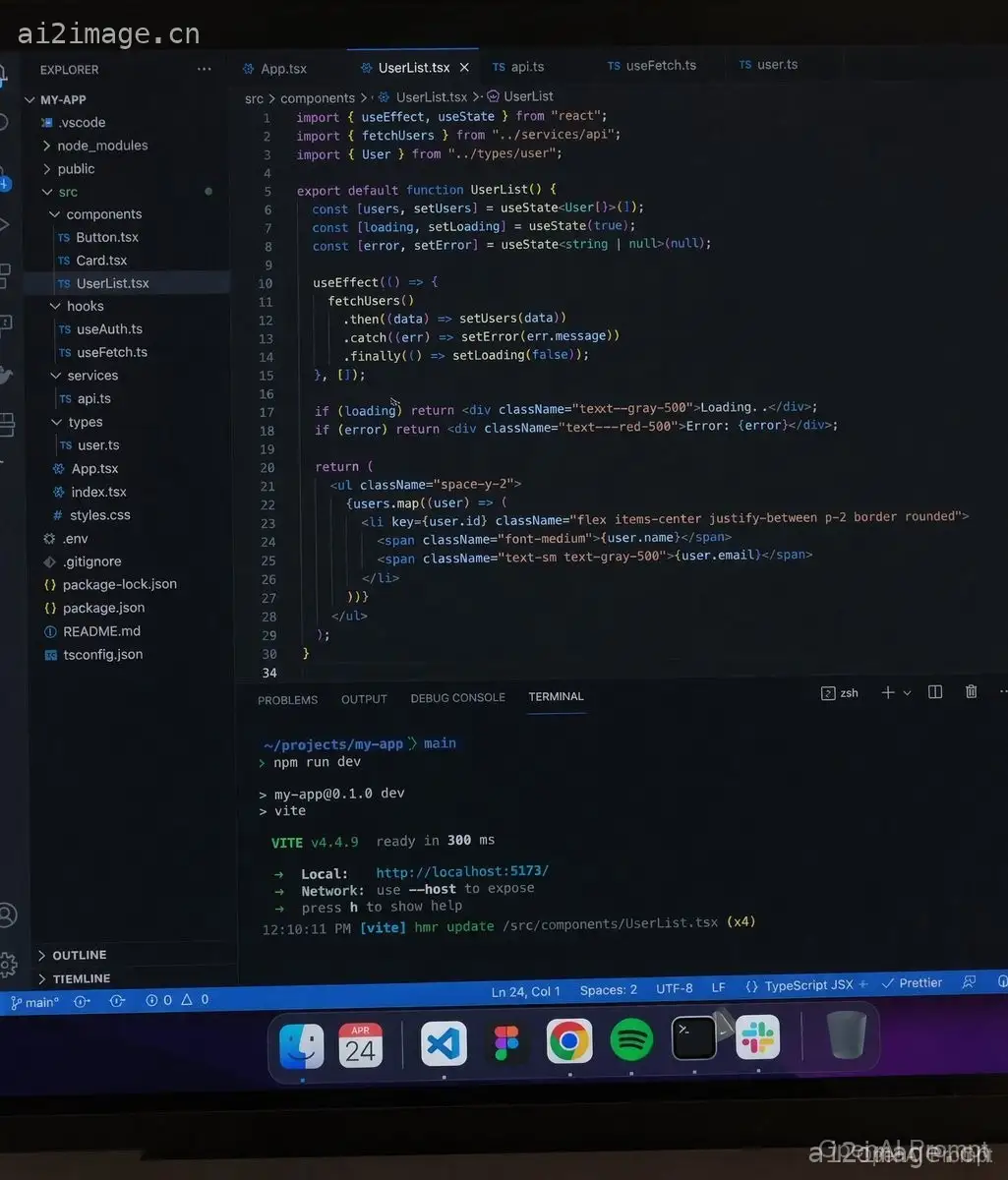Viewport: 1008px width, 1180px height.
Task: Collapse the types folder
Action: (77, 422)
